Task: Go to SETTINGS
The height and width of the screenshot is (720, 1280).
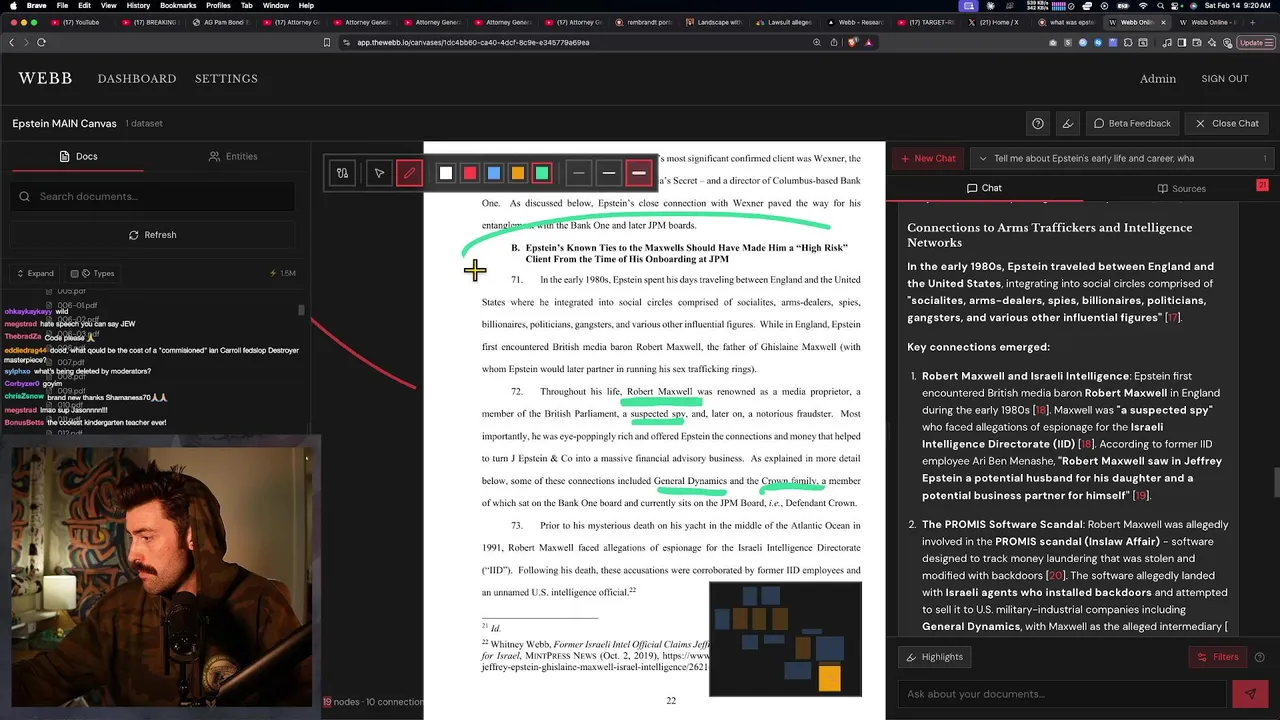Action: click(x=226, y=78)
